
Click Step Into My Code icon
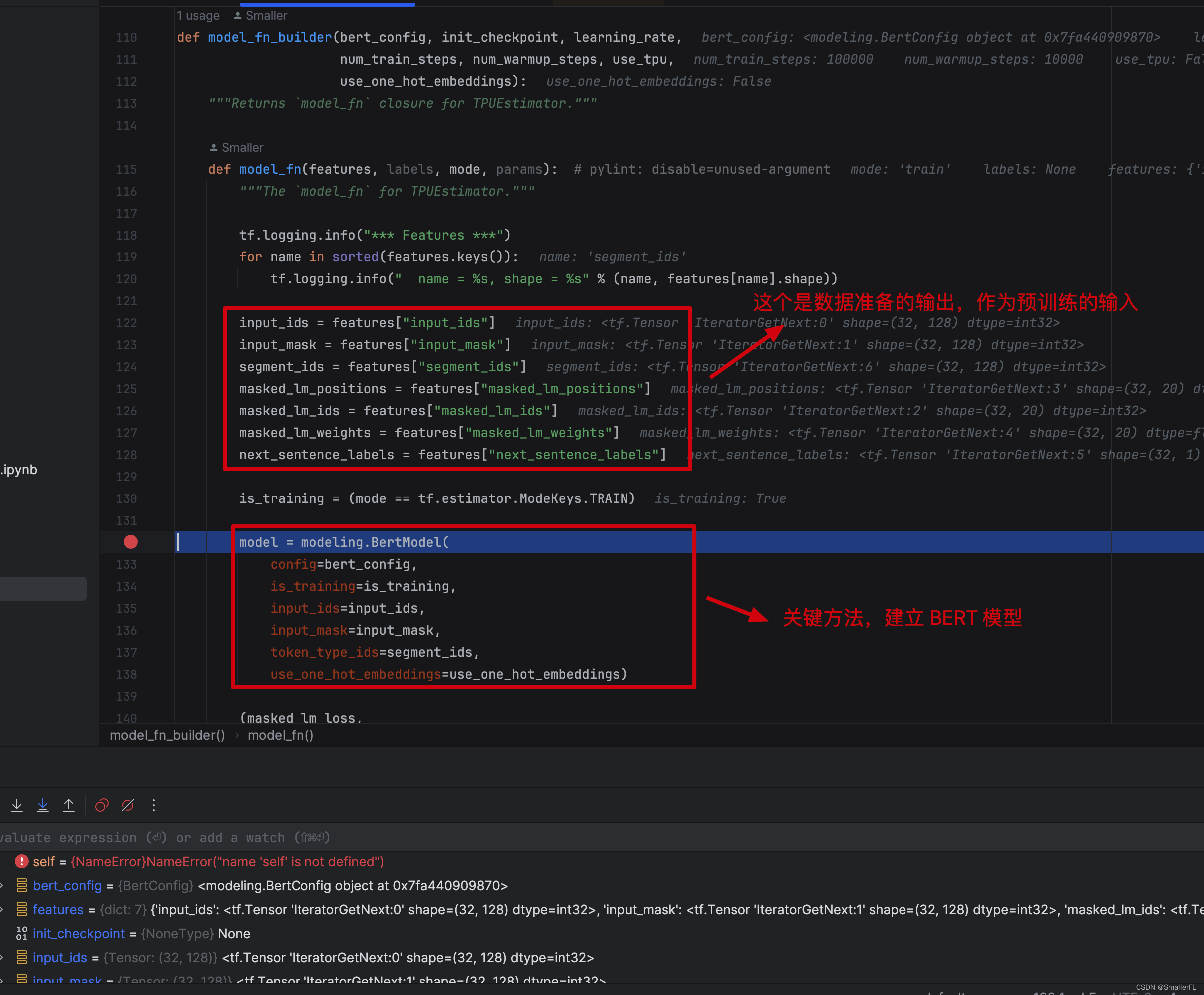pos(43,805)
